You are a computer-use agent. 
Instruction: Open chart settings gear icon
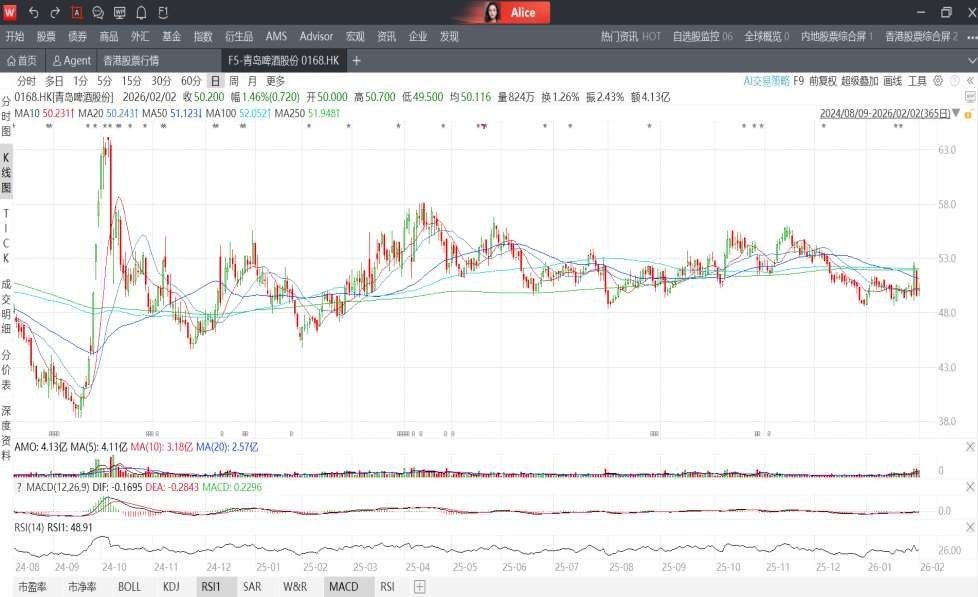tap(938, 80)
